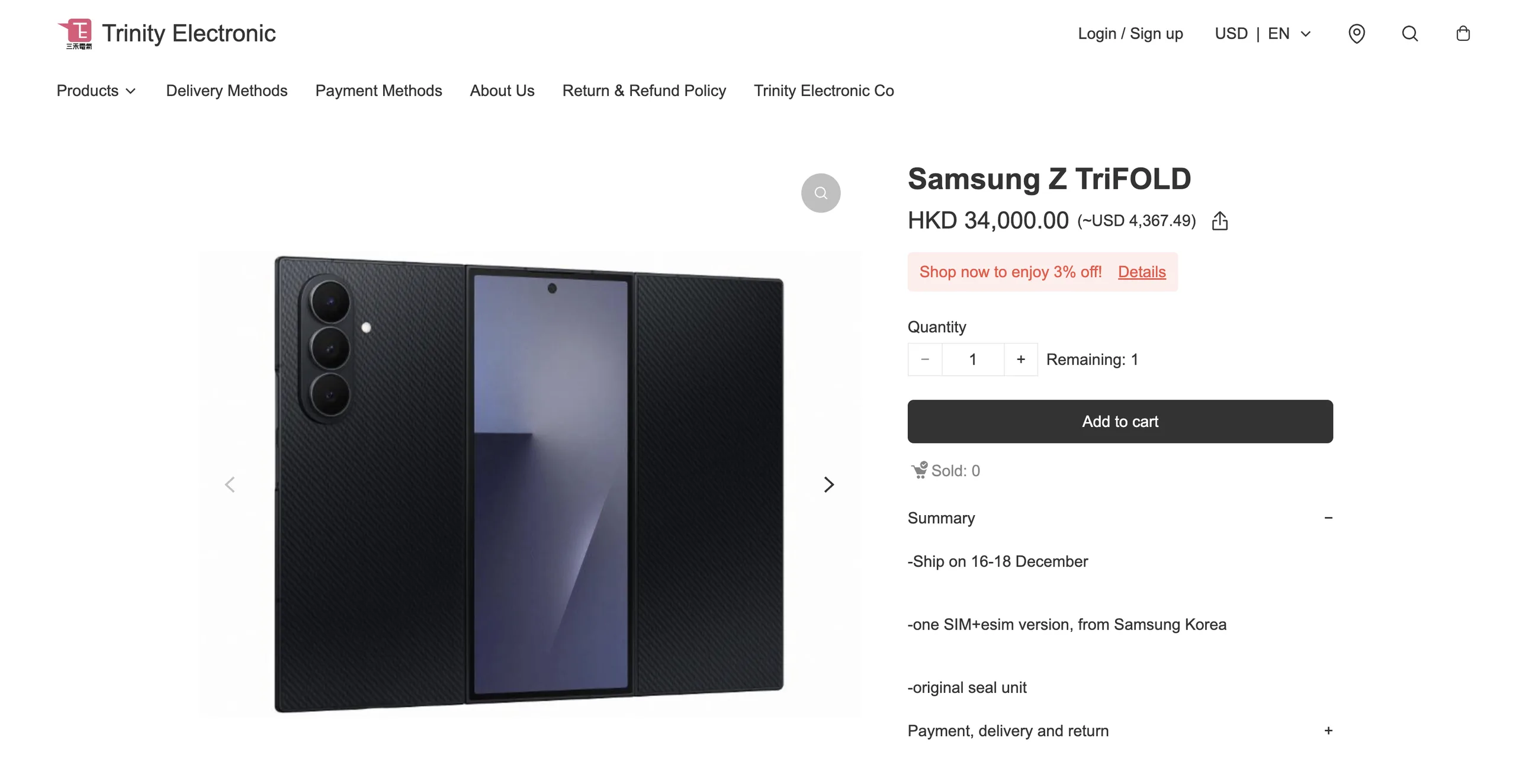
Task: Click Login / Sign up link
Action: (1130, 34)
